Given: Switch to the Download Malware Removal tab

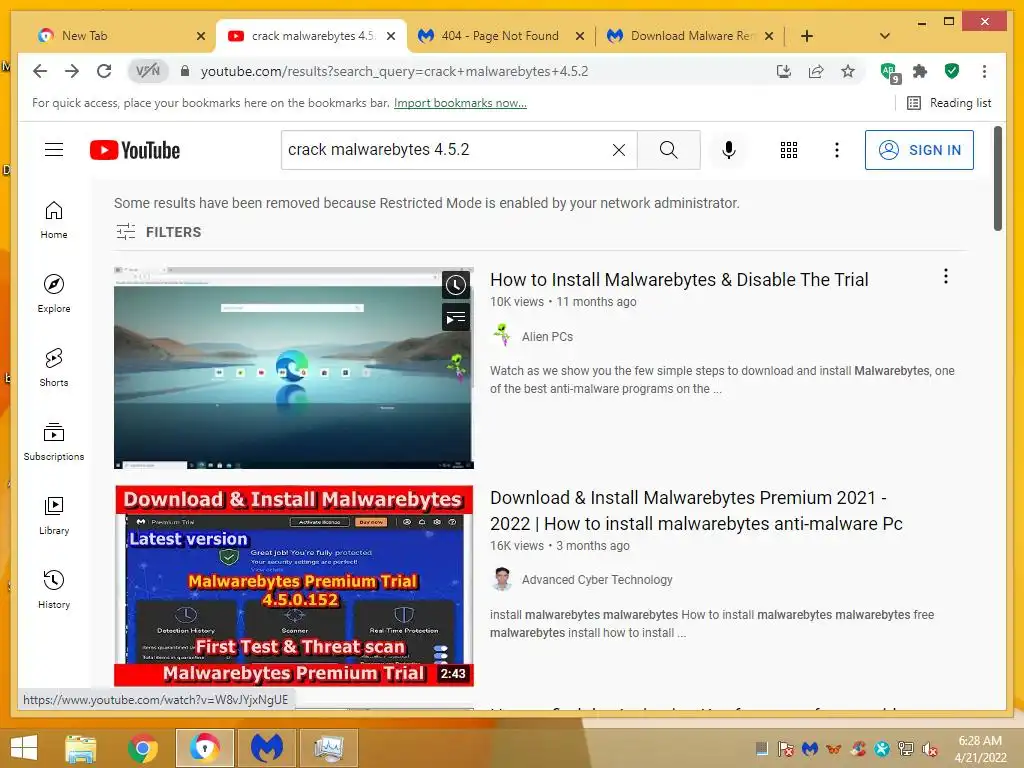Looking at the screenshot, I should click(x=692, y=36).
